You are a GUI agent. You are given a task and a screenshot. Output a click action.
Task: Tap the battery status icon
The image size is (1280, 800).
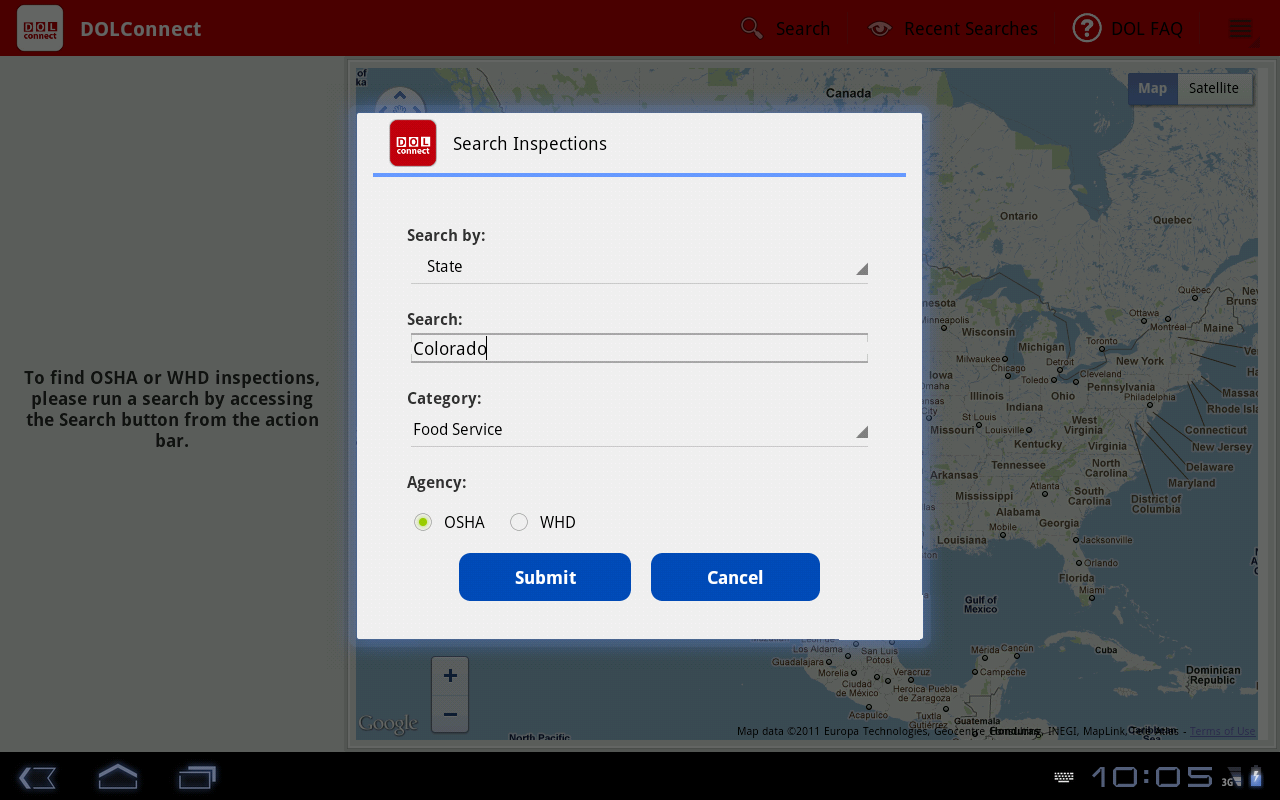click(x=1256, y=777)
